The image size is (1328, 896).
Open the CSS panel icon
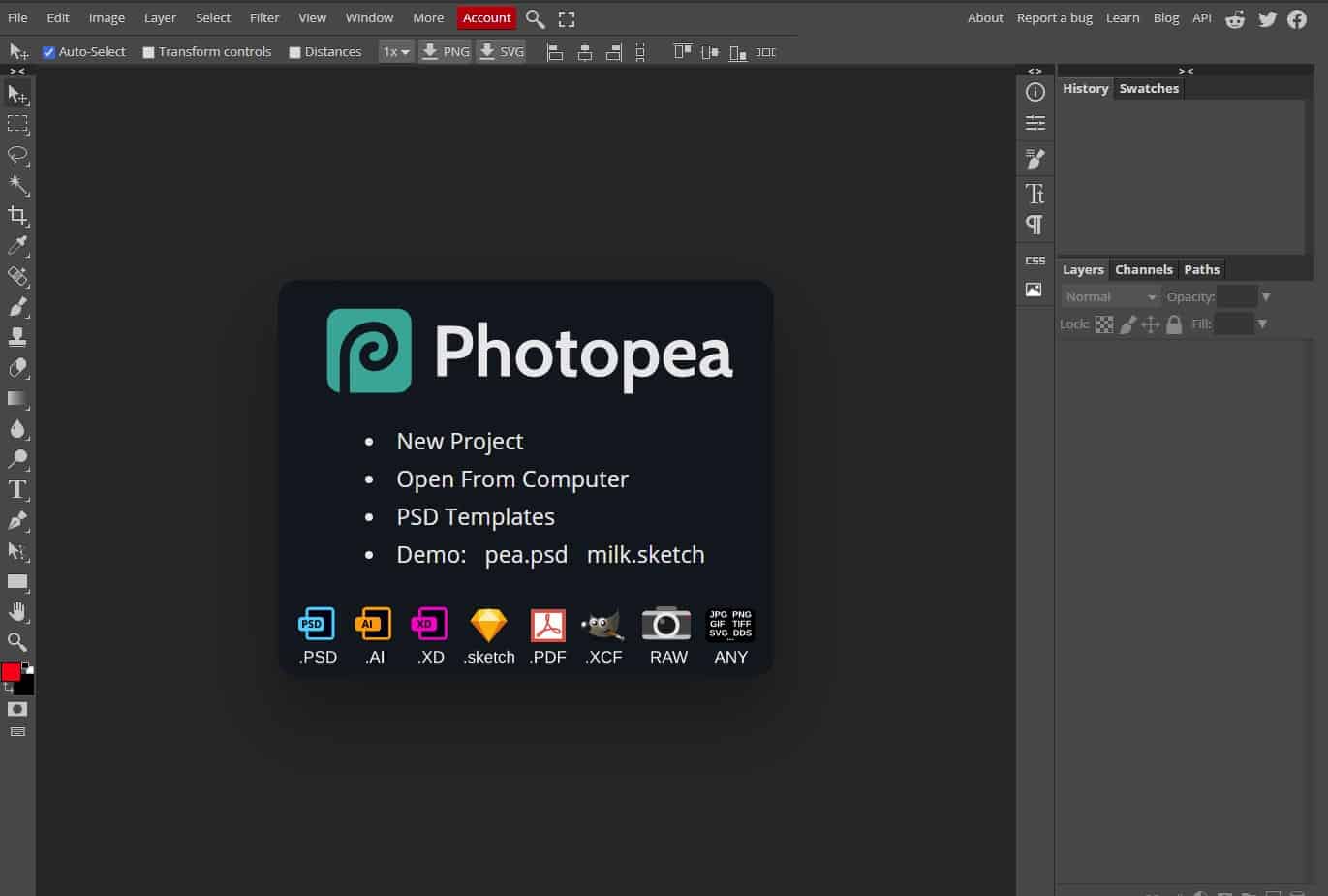[x=1035, y=261]
